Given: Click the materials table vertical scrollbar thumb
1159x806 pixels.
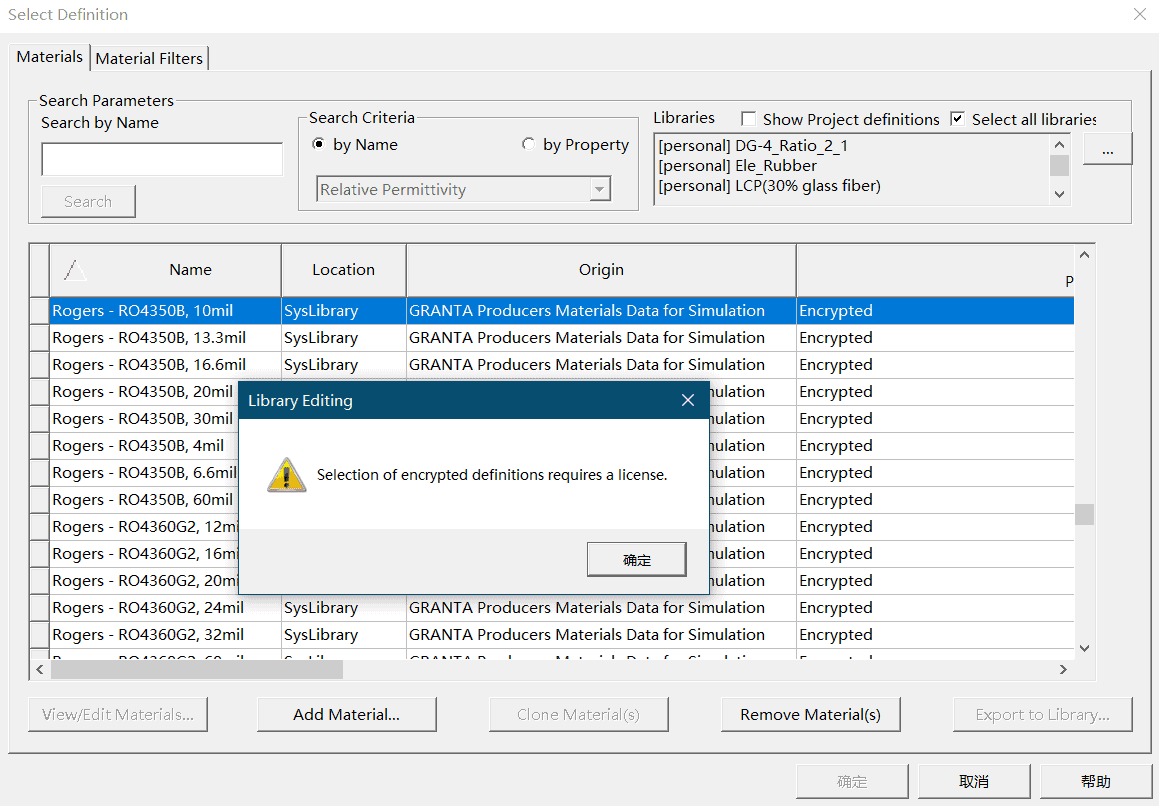Looking at the screenshot, I should (x=1084, y=514).
